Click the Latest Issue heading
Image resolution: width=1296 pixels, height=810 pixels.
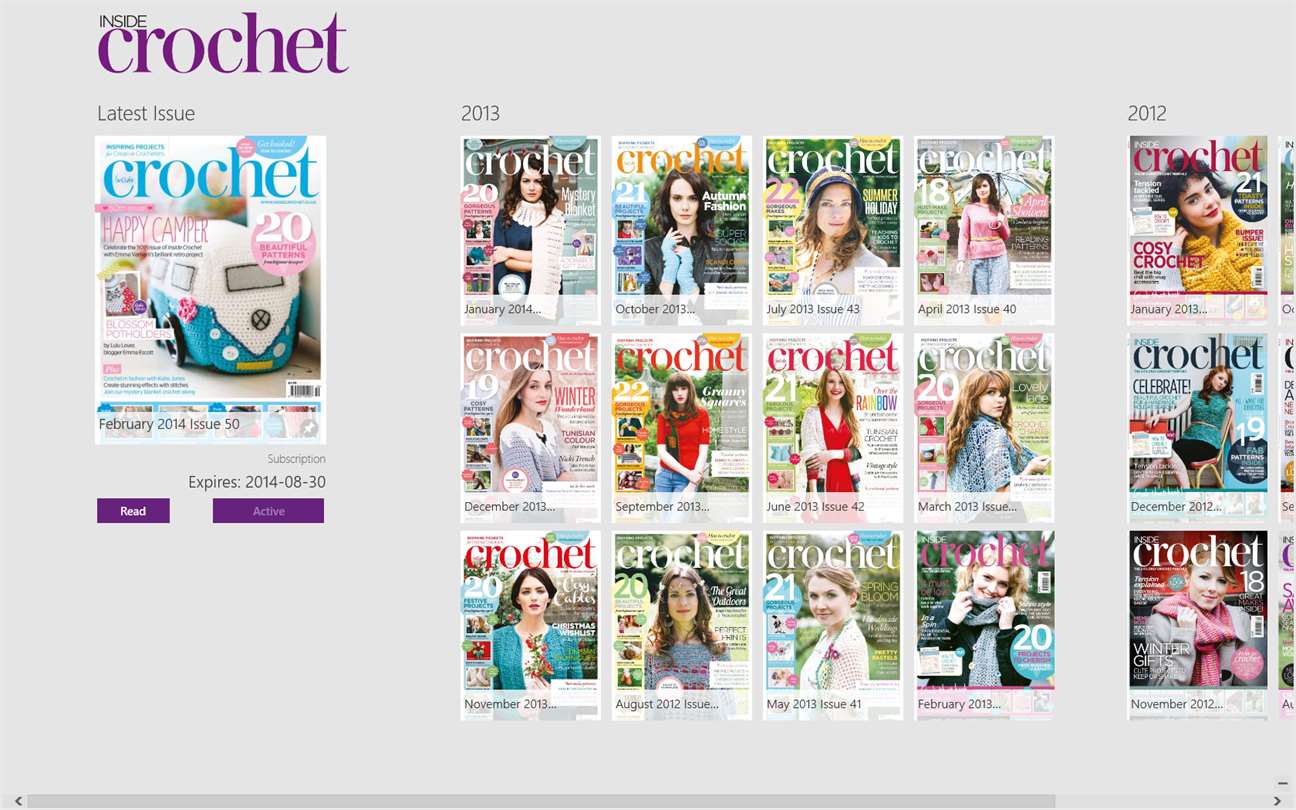pos(146,113)
